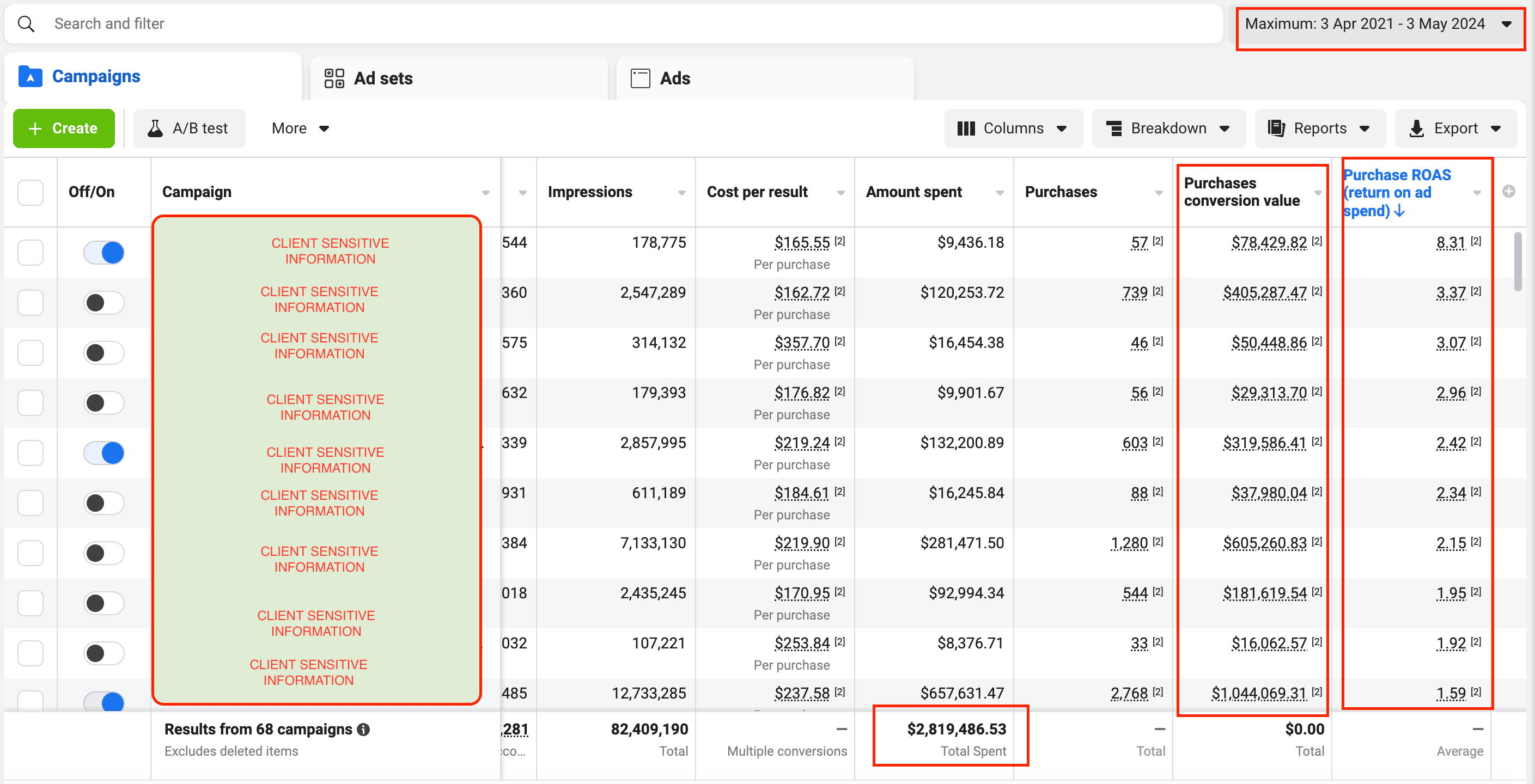Click the Export download icon

1416,128
